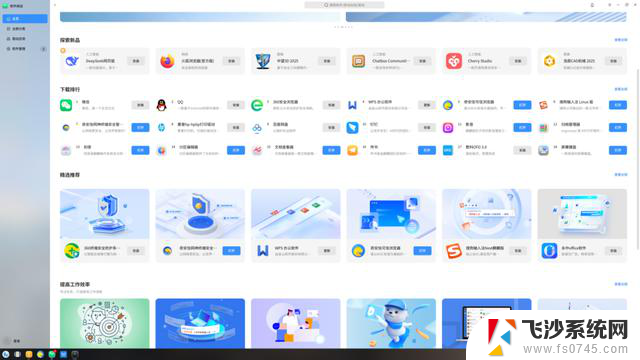
Task: Click the Chatbox Community app icon
Action: (358, 61)
